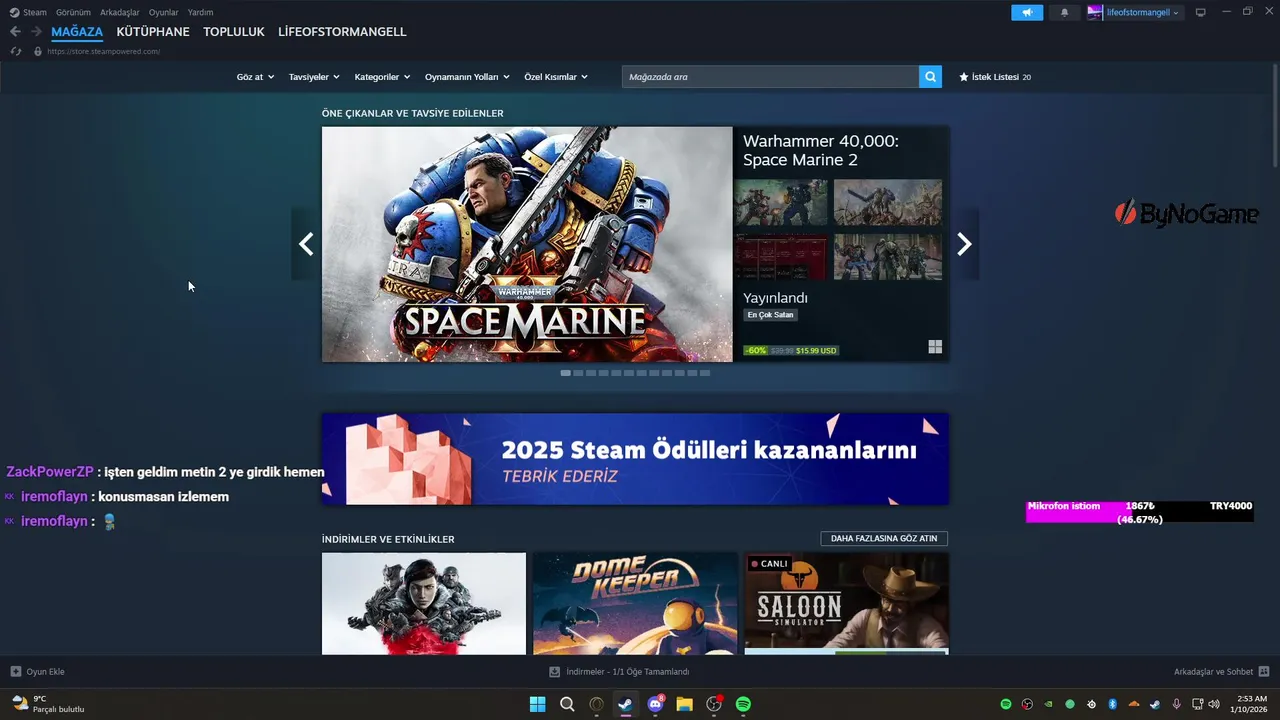Image resolution: width=1280 pixels, height=720 pixels.
Task: Open Discord from the taskbar
Action: click(x=656, y=704)
